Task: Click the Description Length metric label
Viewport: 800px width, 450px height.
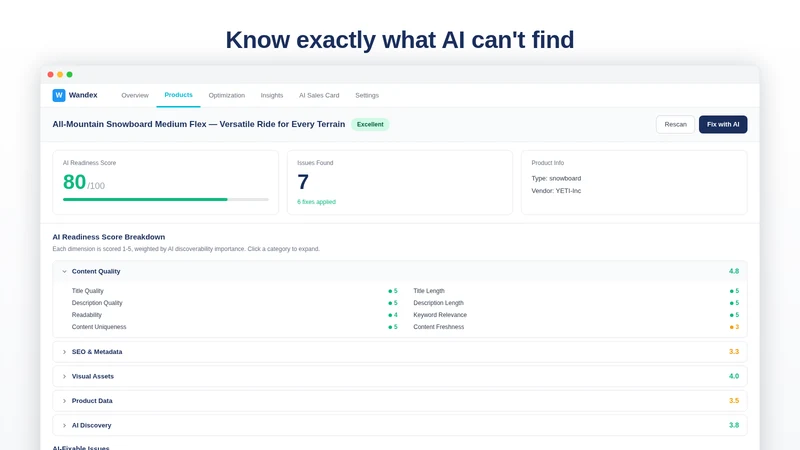Action: click(x=438, y=303)
